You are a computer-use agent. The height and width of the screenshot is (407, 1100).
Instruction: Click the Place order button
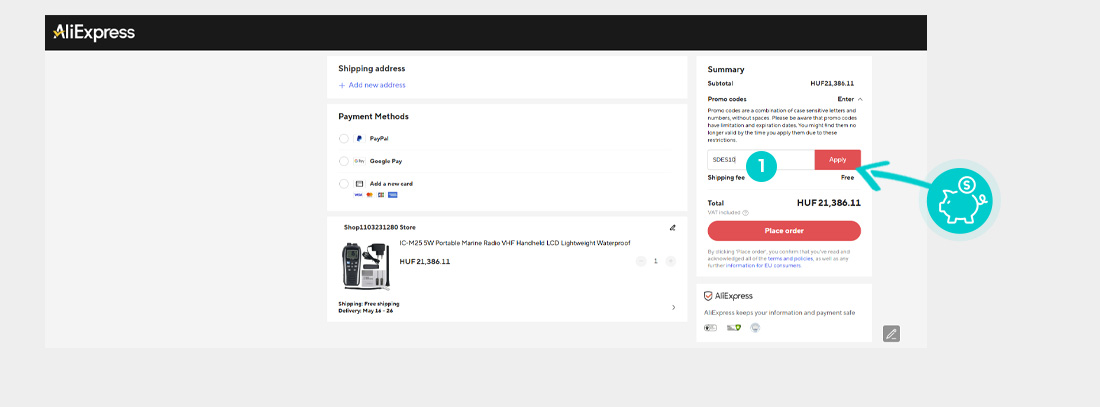tap(784, 231)
